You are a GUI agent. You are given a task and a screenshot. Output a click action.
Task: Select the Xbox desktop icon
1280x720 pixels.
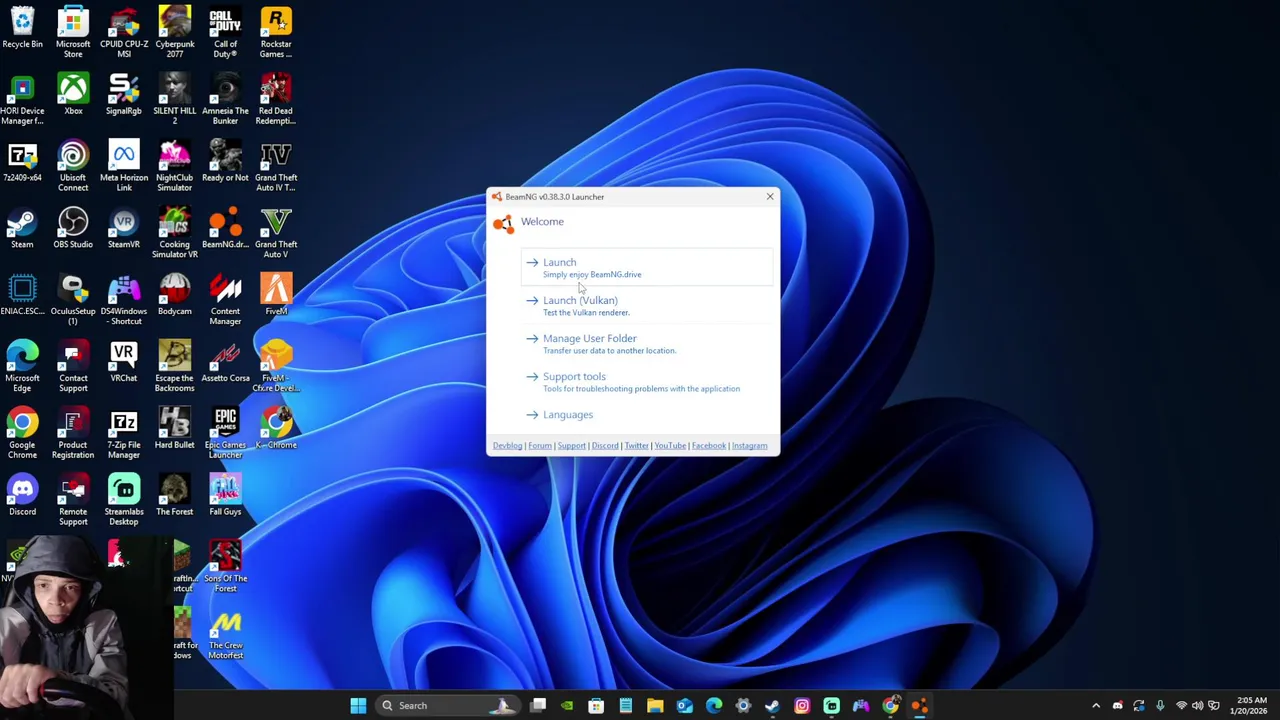point(73,95)
